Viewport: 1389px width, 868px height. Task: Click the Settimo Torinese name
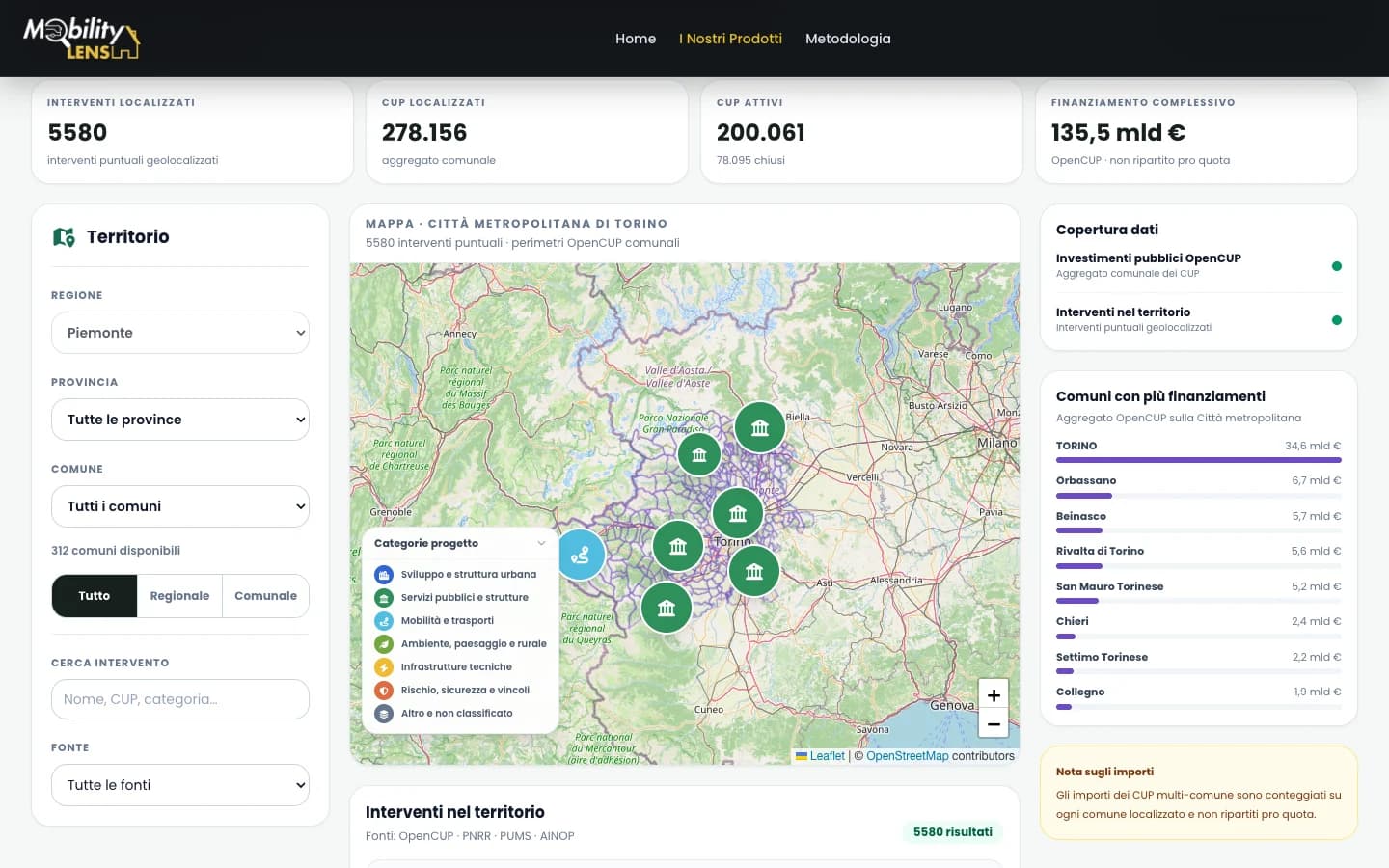click(x=1102, y=657)
